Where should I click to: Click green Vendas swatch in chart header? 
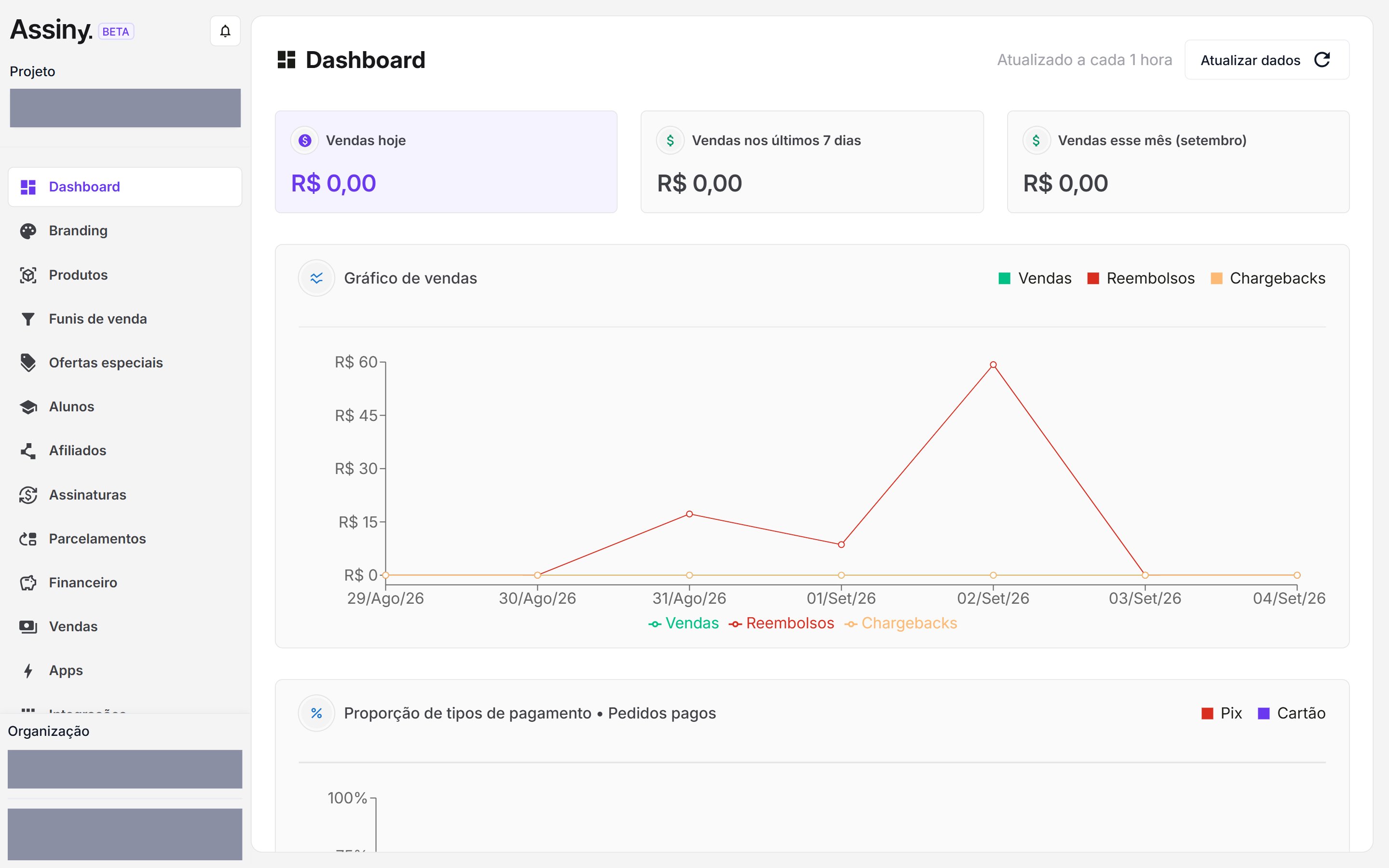(x=1005, y=278)
